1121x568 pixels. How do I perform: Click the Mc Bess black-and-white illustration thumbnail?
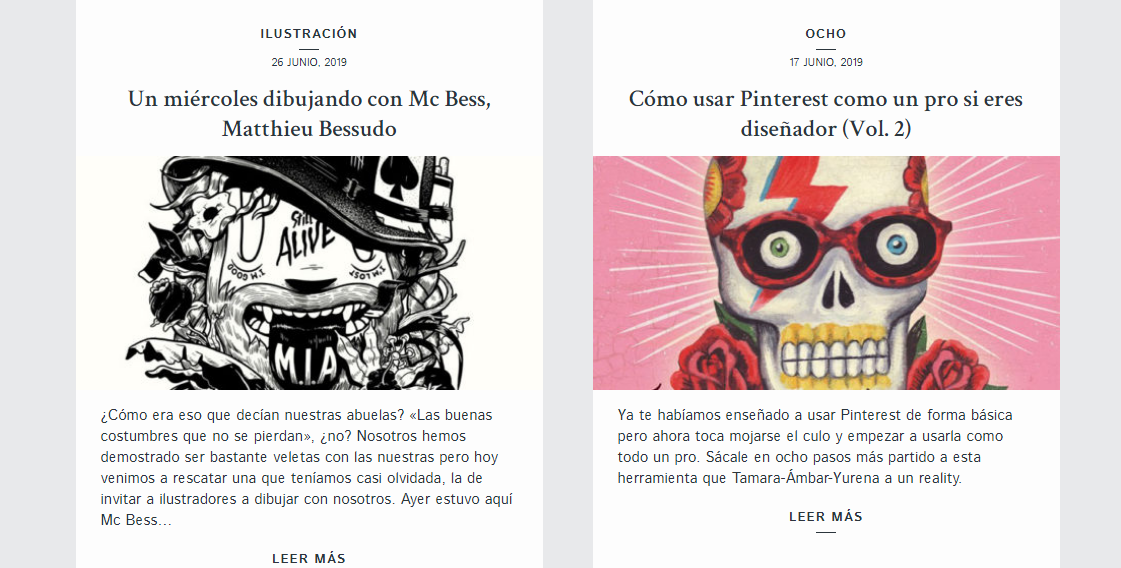[x=309, y=273]
